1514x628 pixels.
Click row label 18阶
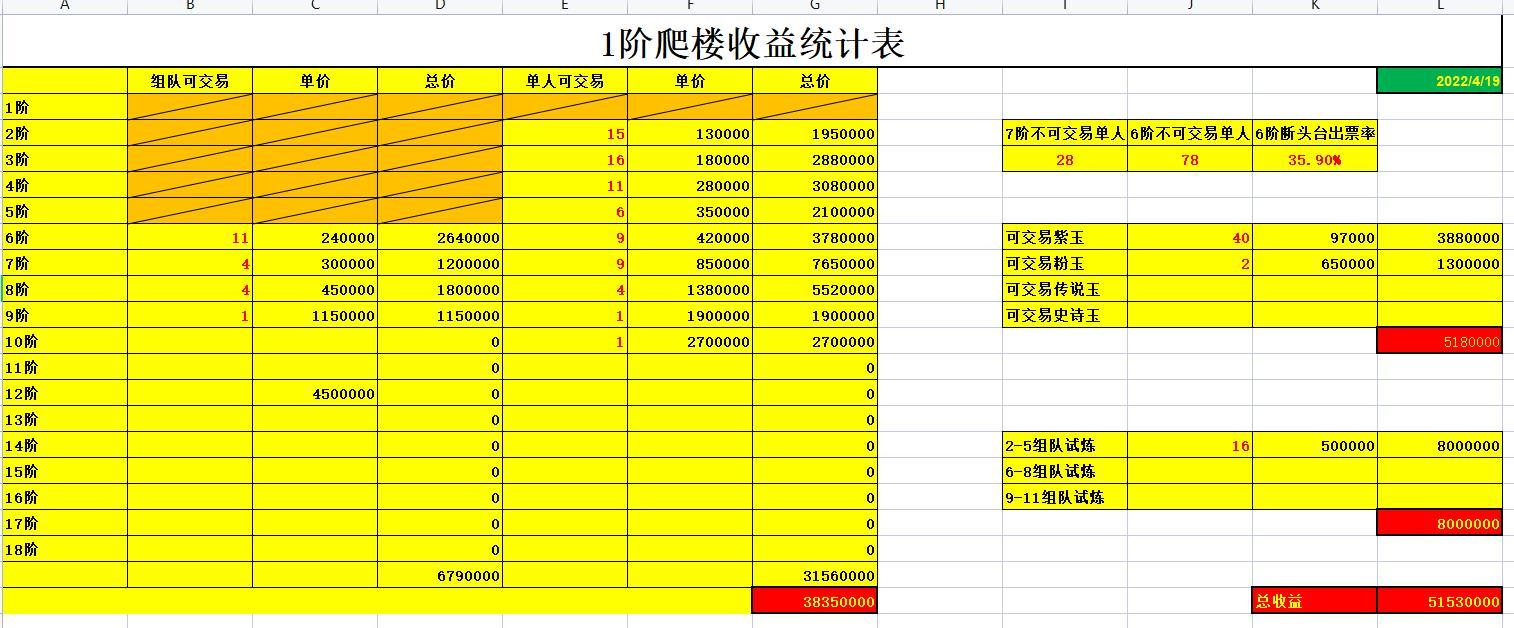click(65, 549)
